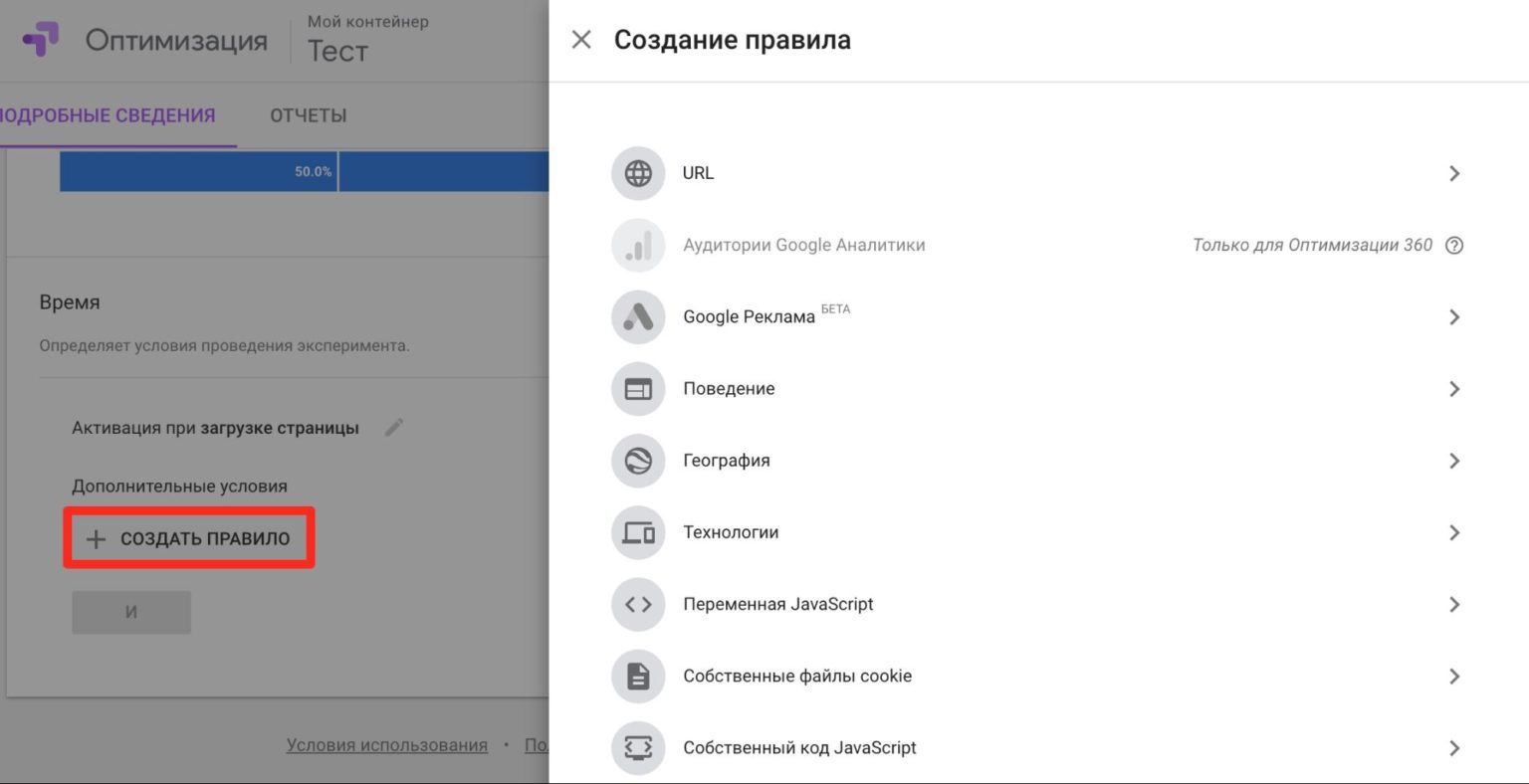Screen dimensions: 1529x784
Task: Switch to the ОТЧЕТЫ tab
Action: coord(308,114)
